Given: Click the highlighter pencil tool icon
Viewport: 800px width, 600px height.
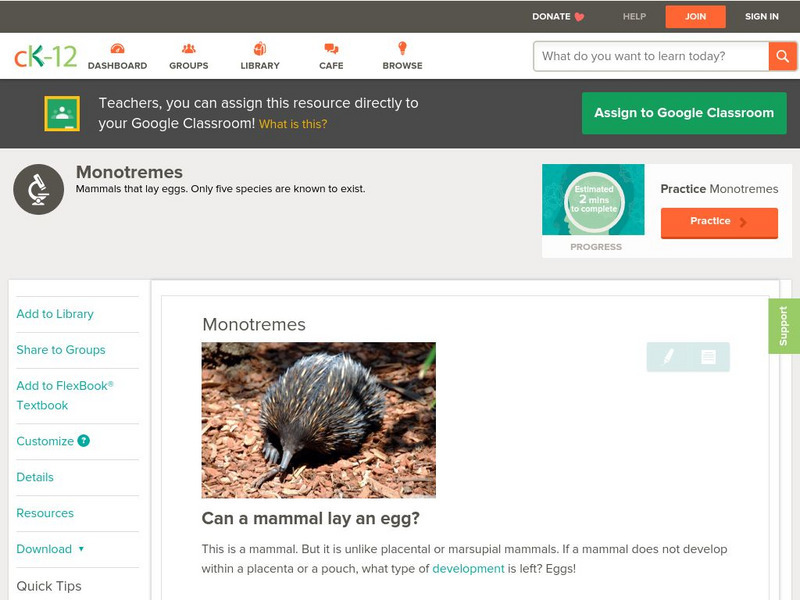Looking at the screenshot, I should coord(668,357).
